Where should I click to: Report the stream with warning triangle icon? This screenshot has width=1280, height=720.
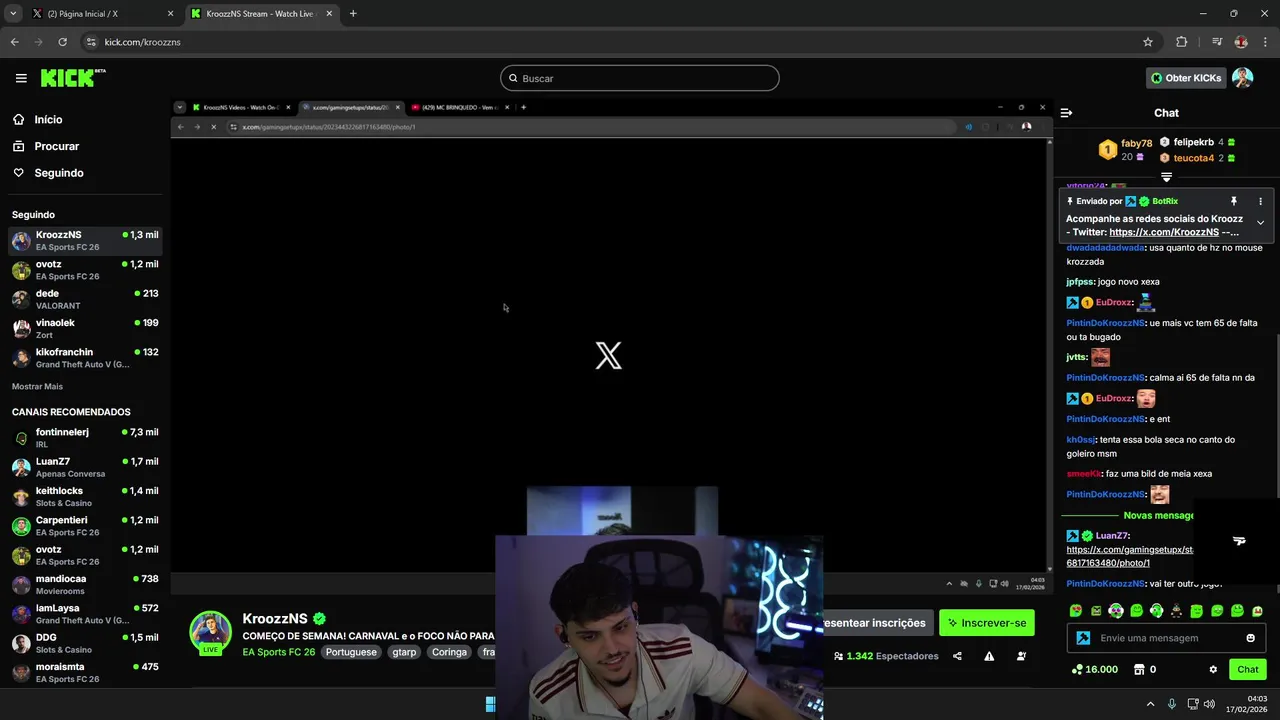989,656
